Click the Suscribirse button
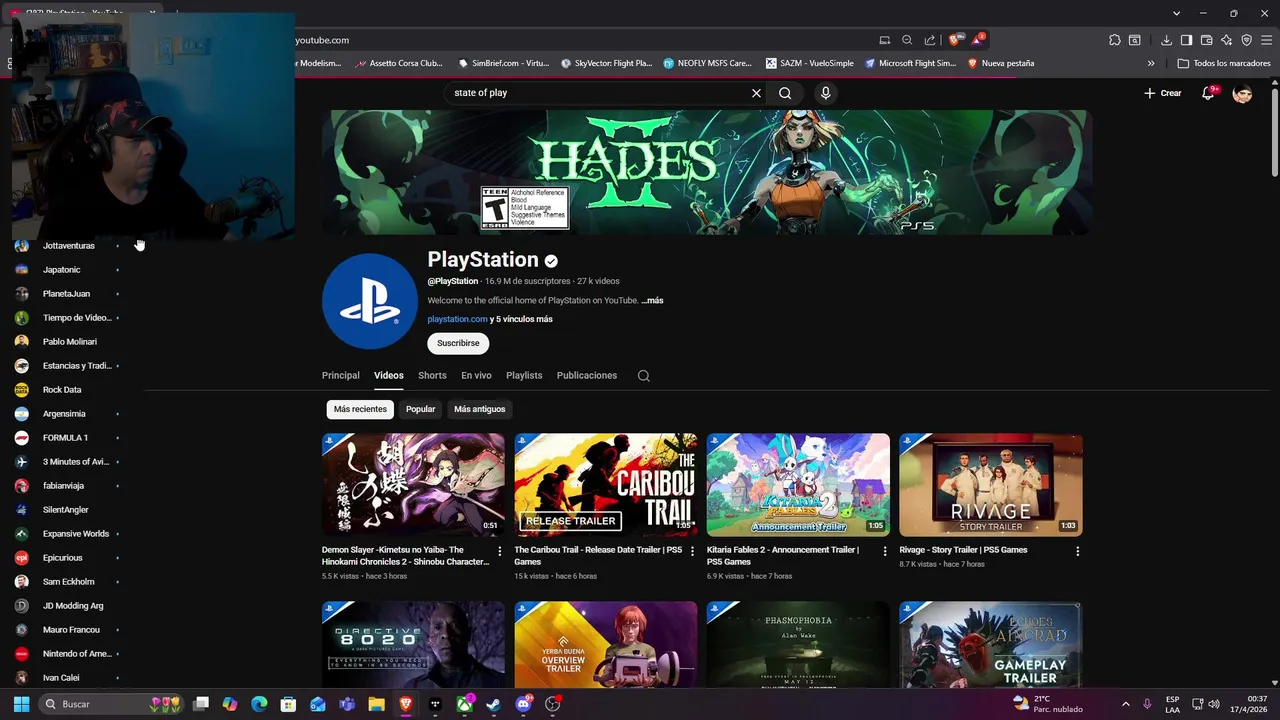Screen dimensions: 1280x720 pos(458,343)
